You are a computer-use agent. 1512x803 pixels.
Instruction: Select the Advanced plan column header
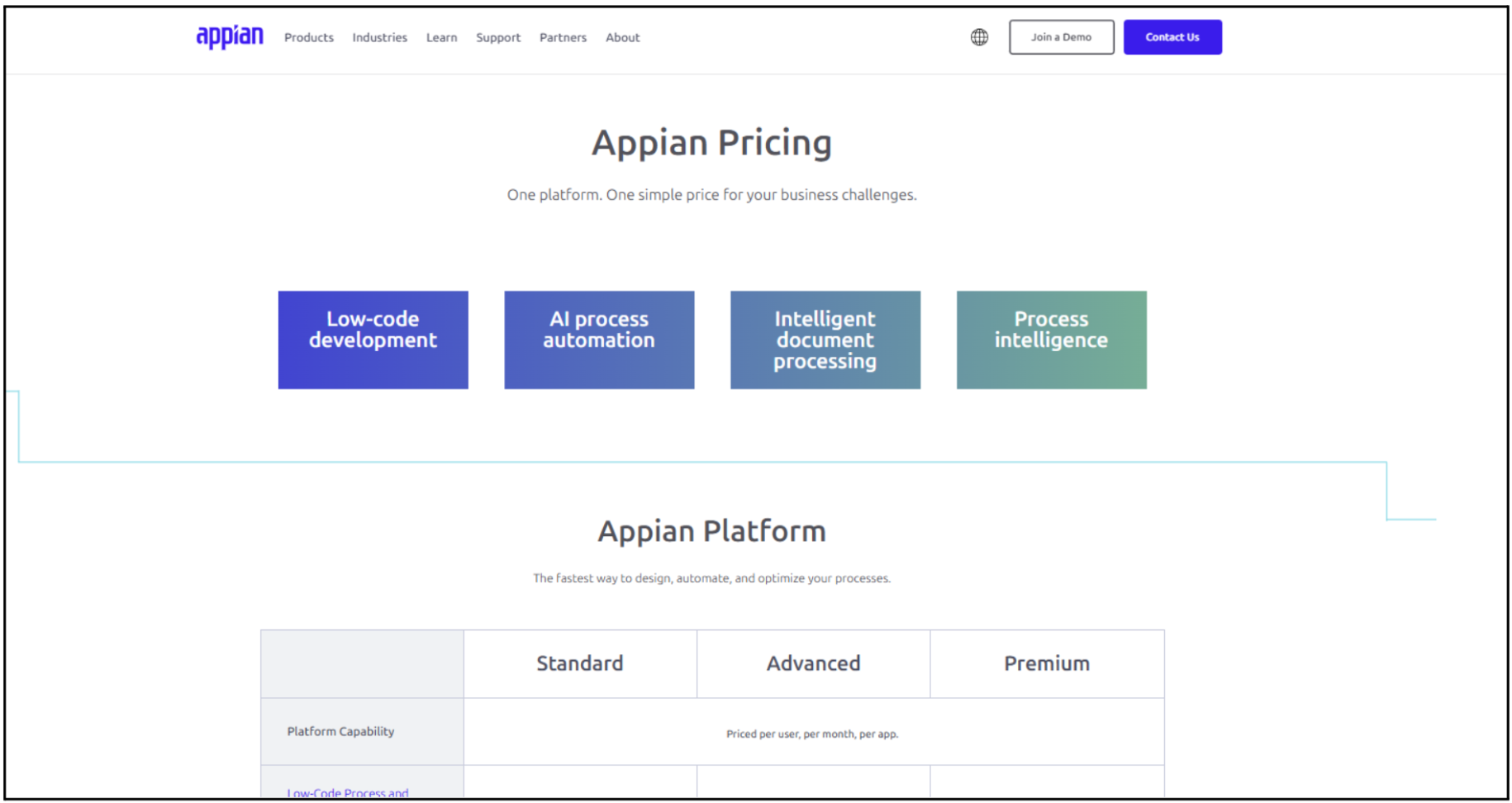tap(813, 663)
